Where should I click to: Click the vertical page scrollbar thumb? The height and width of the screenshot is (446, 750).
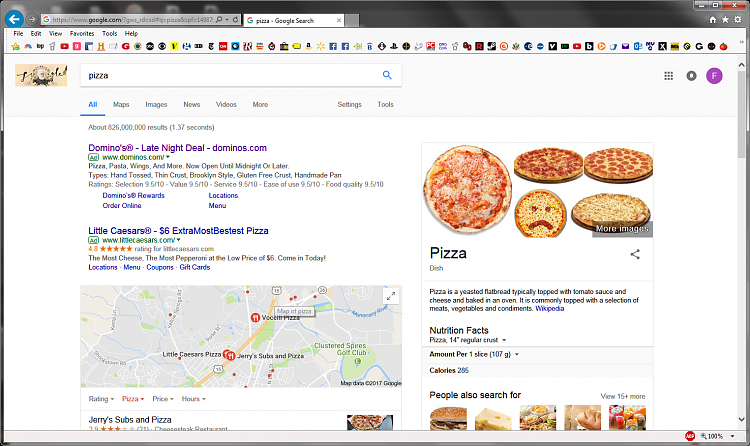[741, 114]
